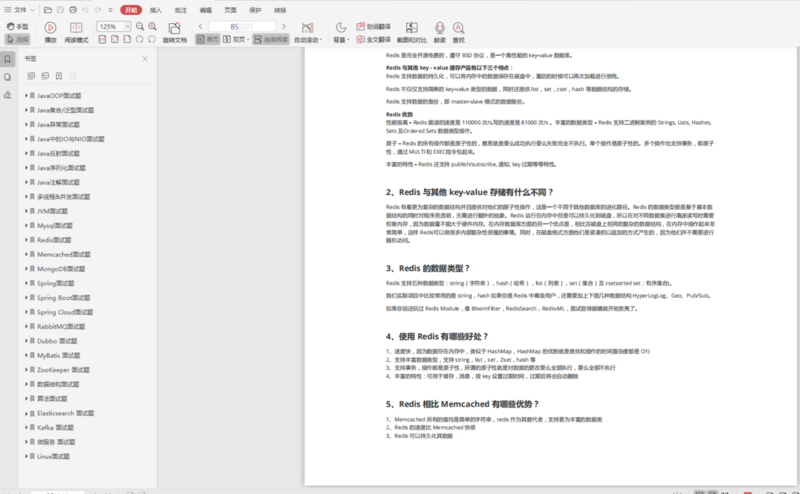Screen dimensions: 800x494
Task: Open 查找 search tool
Action: pyautogui.click(x=459, y=32)
